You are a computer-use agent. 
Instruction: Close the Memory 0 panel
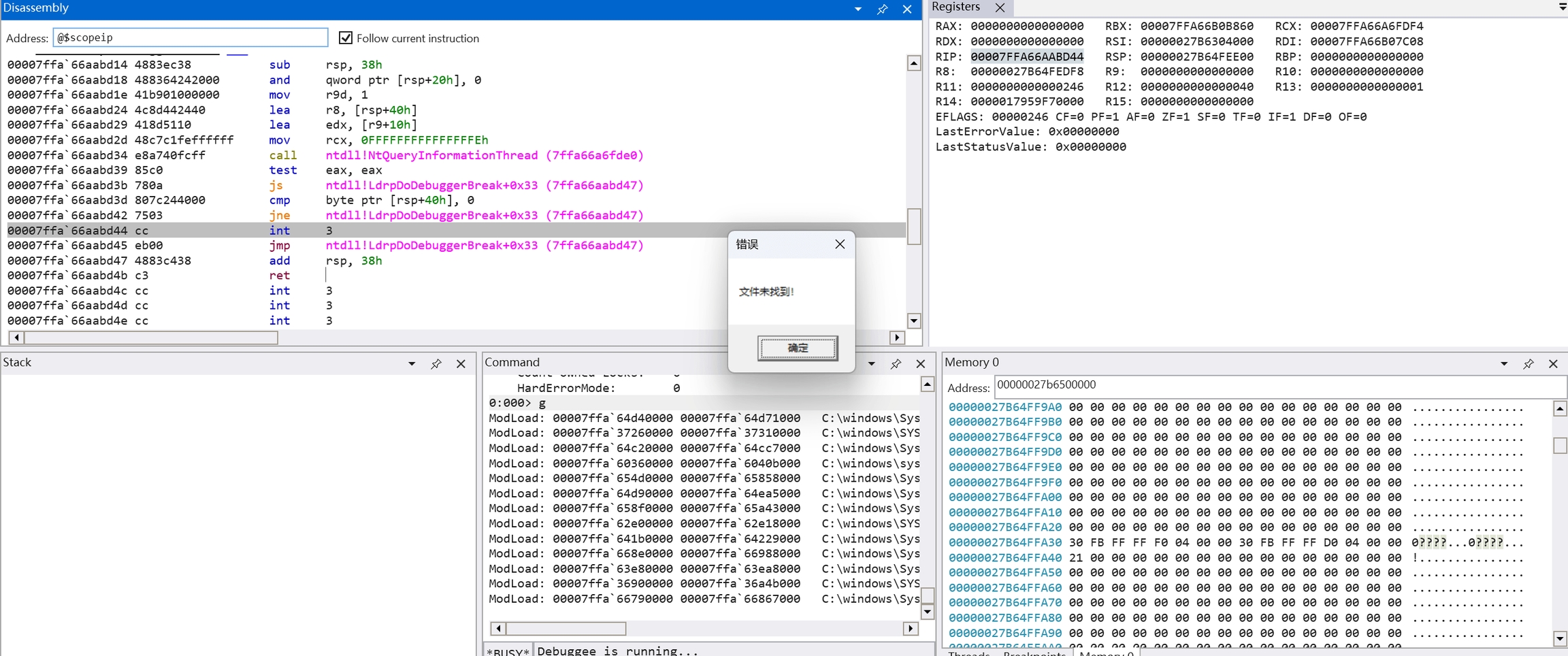pyautogui.click(x=1553, y=364)
